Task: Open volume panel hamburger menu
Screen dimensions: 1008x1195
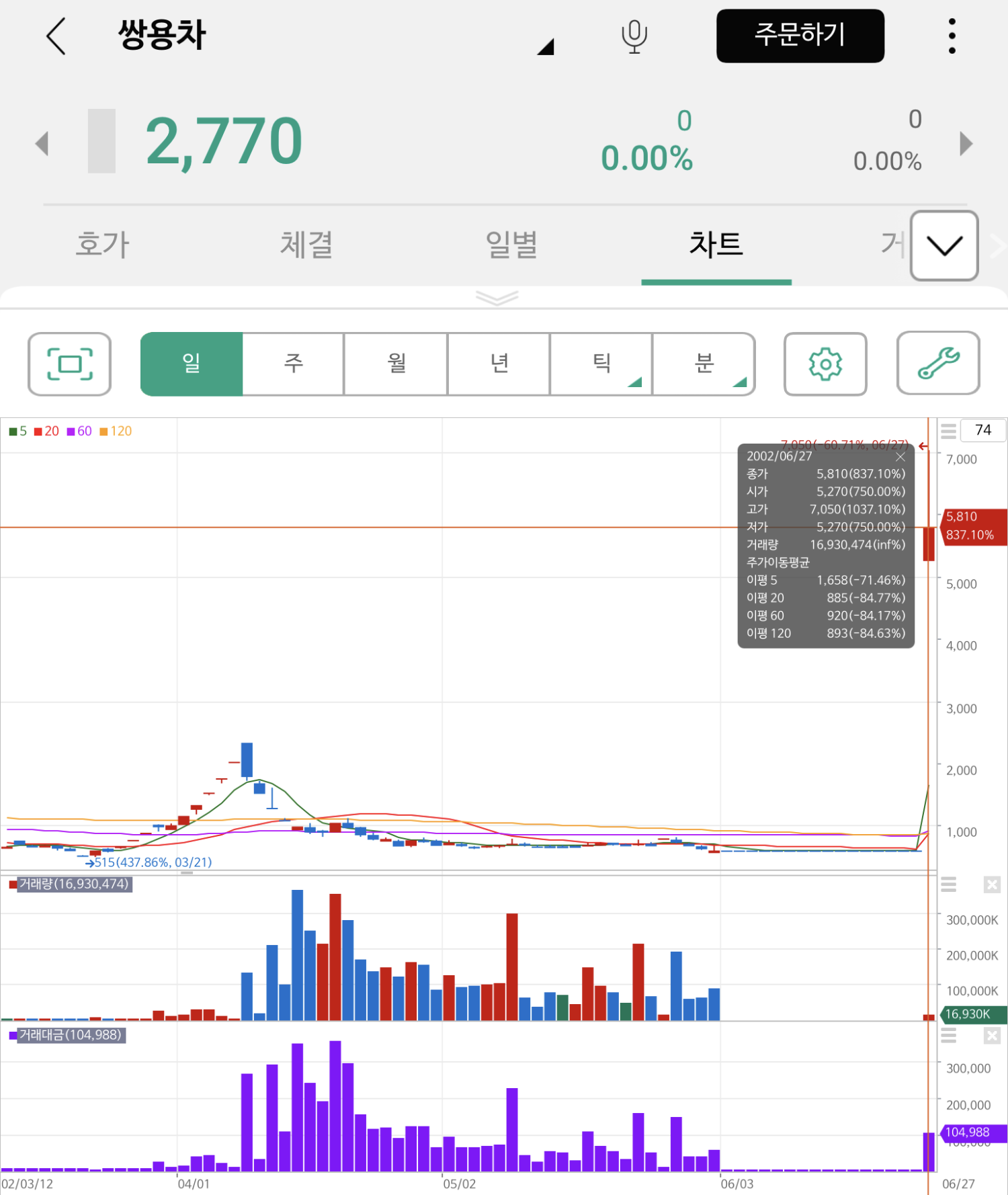Action: pyautogui.click(x=948, y=884)
